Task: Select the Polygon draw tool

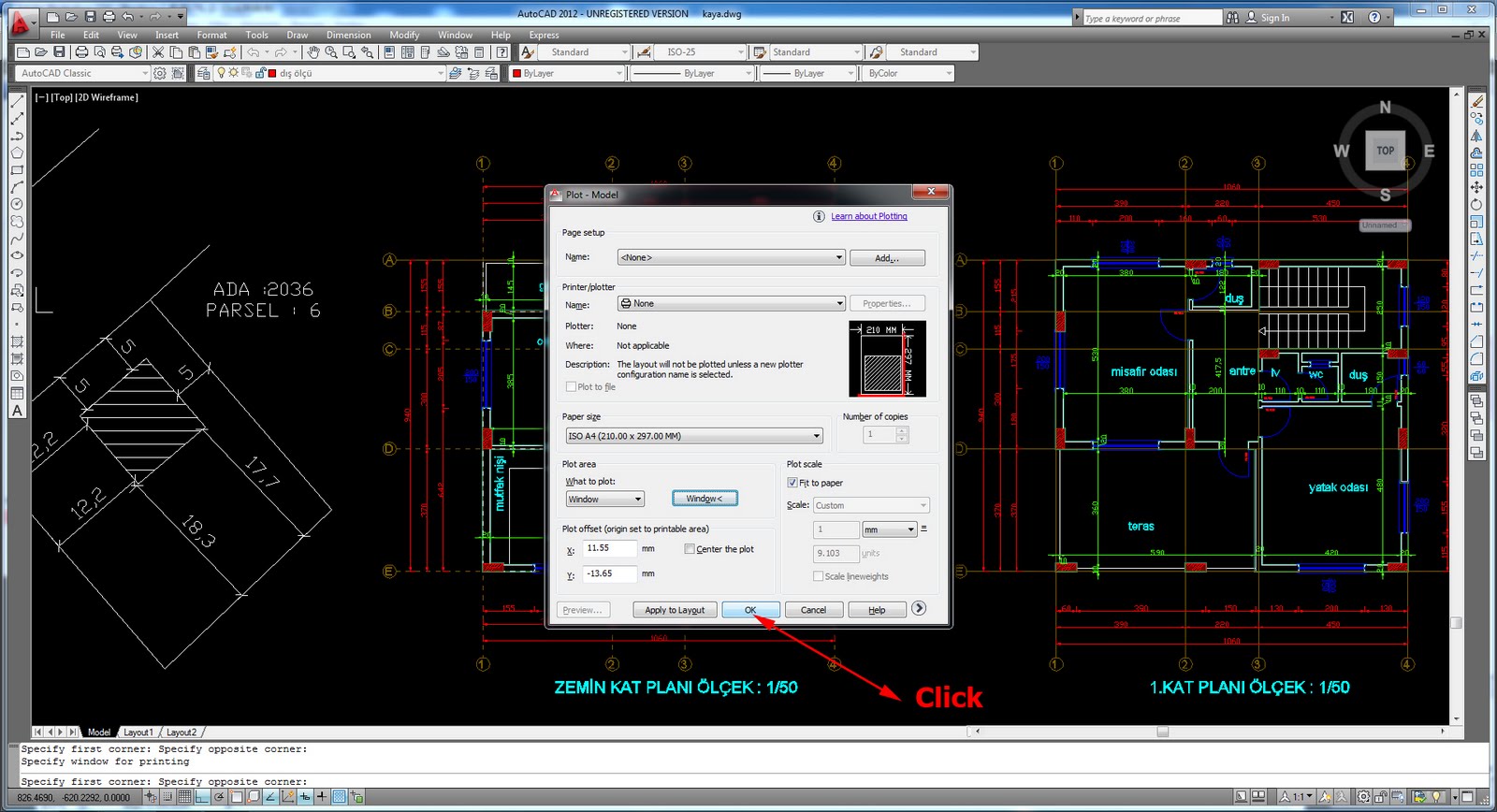Action: click(17, 153)
